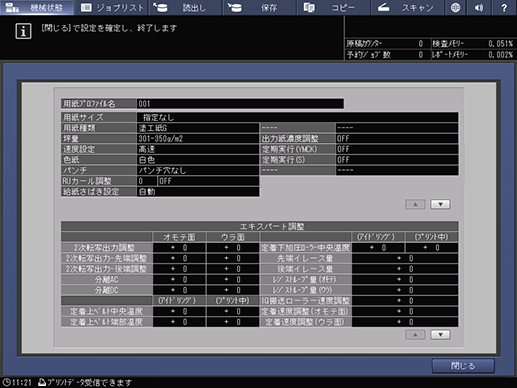Click the globe language icon
Screen dimensions: 517x388
click(x=455, y=7)
